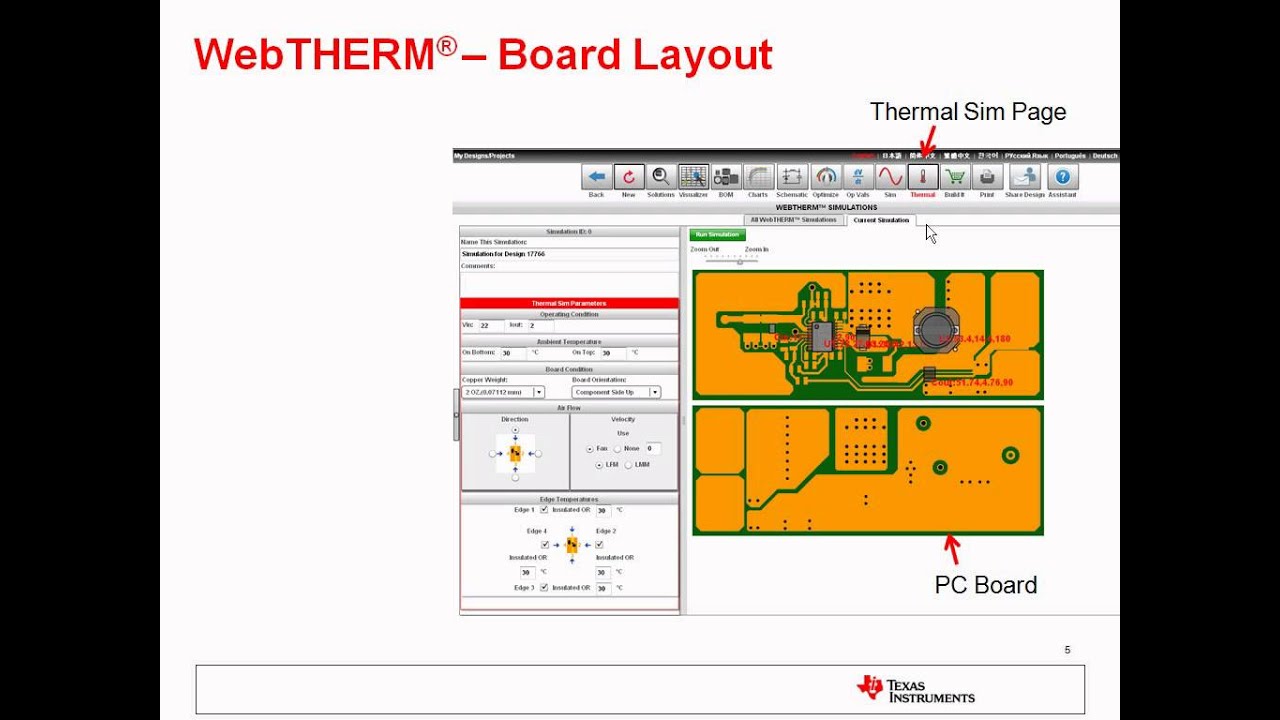The image size is (1280, 720).
Task: Open the Schematic toolbar icon
Action: point(792,177)
